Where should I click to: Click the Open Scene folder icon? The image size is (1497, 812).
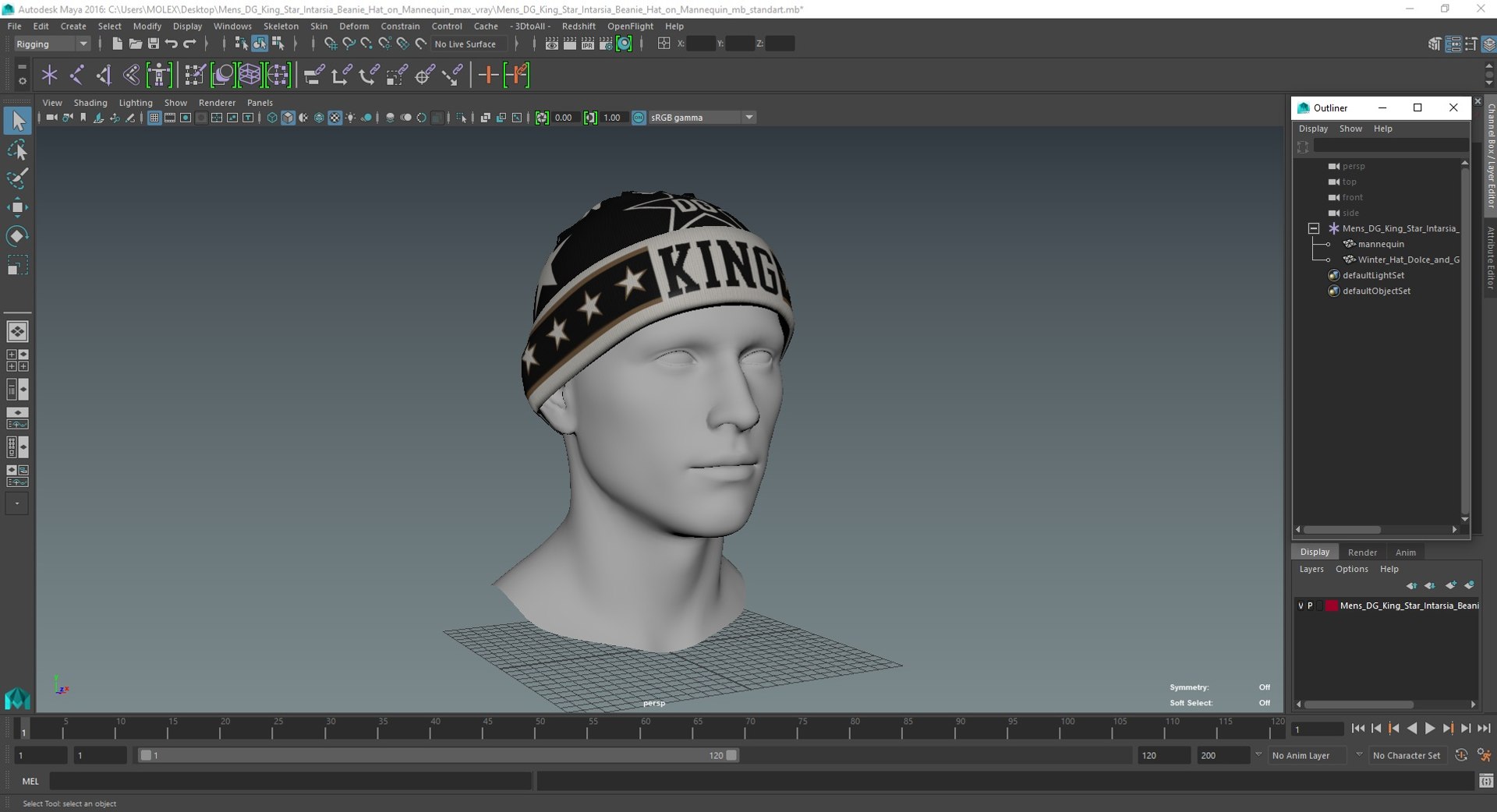point(135,44)
